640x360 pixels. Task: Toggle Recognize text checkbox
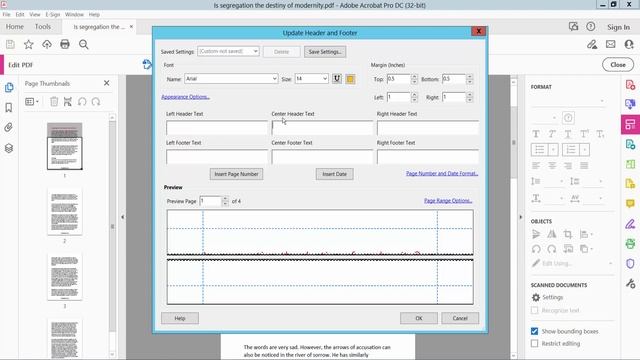pos(535,311)
